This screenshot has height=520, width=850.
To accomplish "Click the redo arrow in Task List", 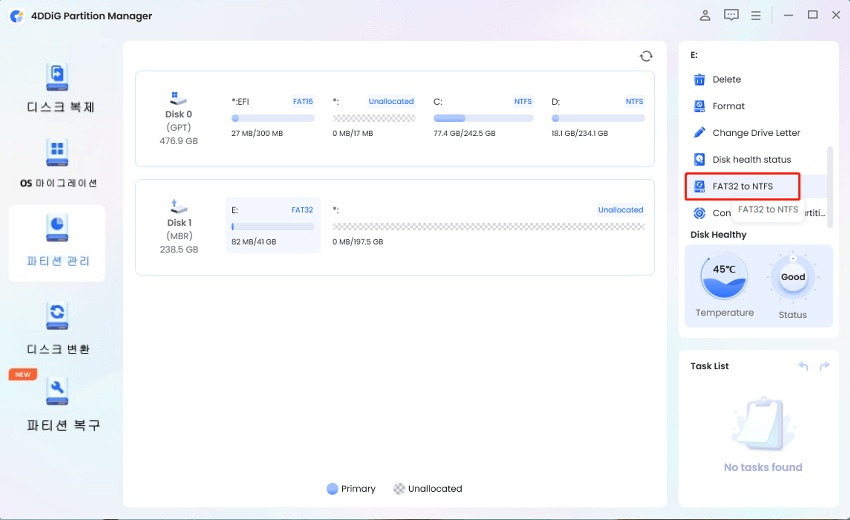I will 825,367.
